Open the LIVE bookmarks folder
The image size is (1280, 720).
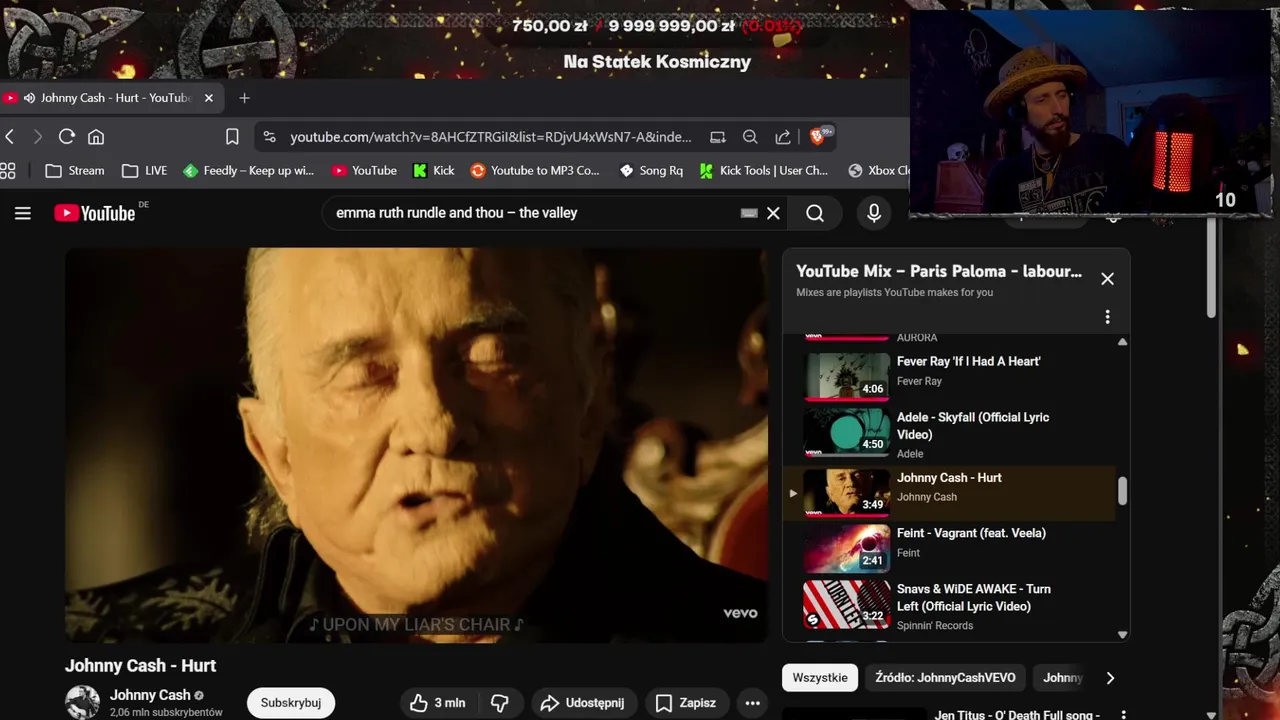click(145, 171)
